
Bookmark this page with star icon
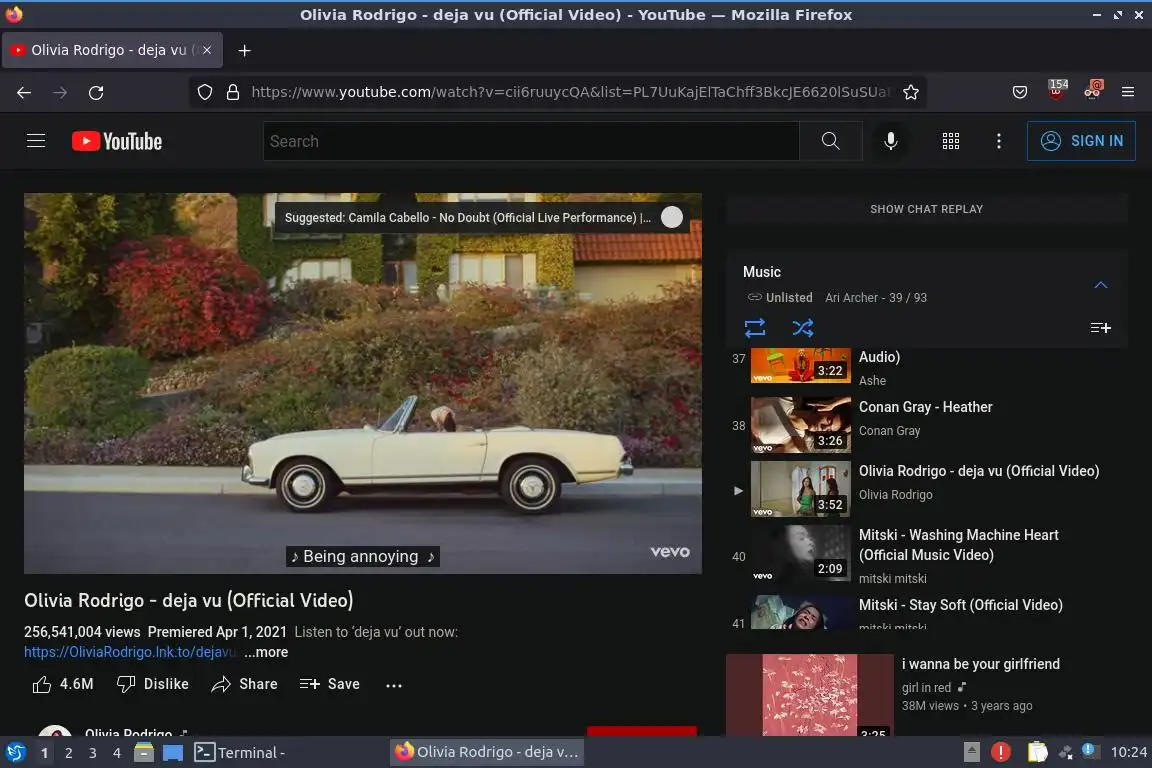[911, 93]
